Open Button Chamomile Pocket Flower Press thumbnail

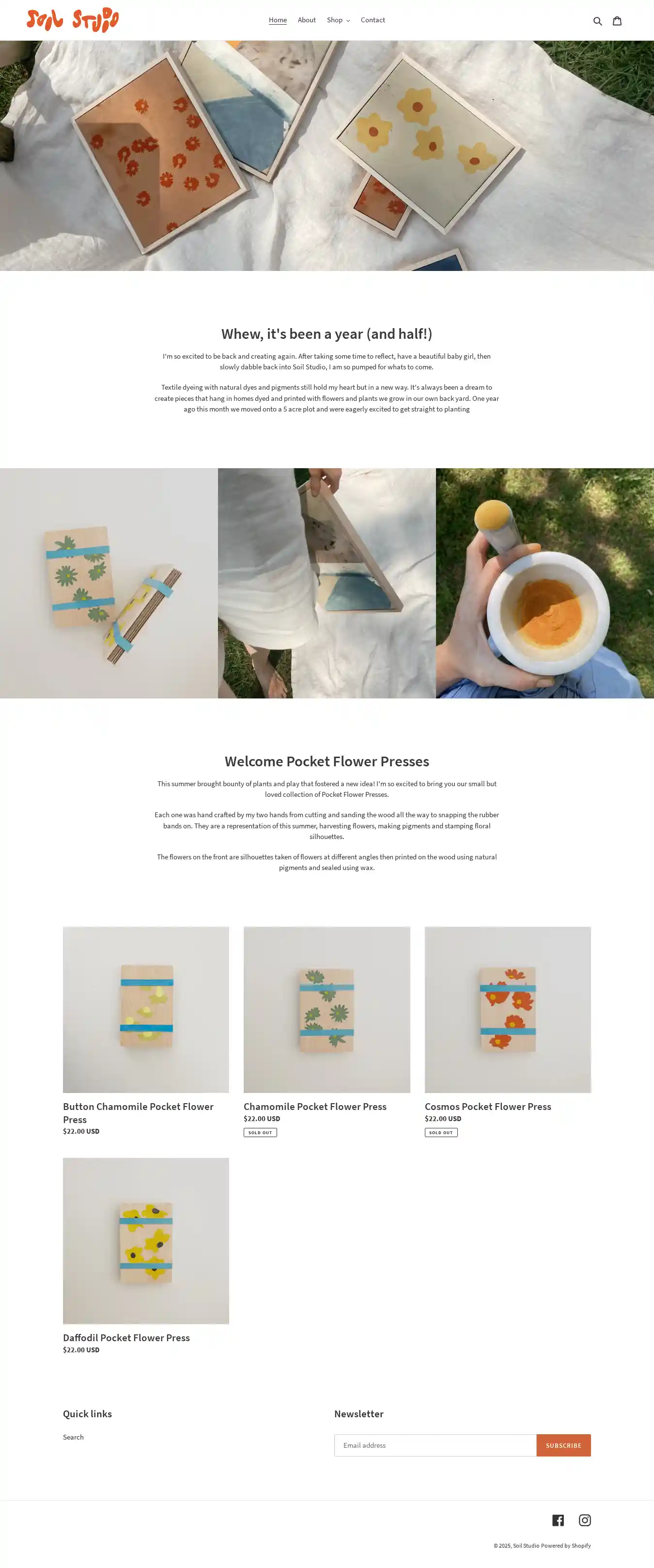pos(146,1009)
